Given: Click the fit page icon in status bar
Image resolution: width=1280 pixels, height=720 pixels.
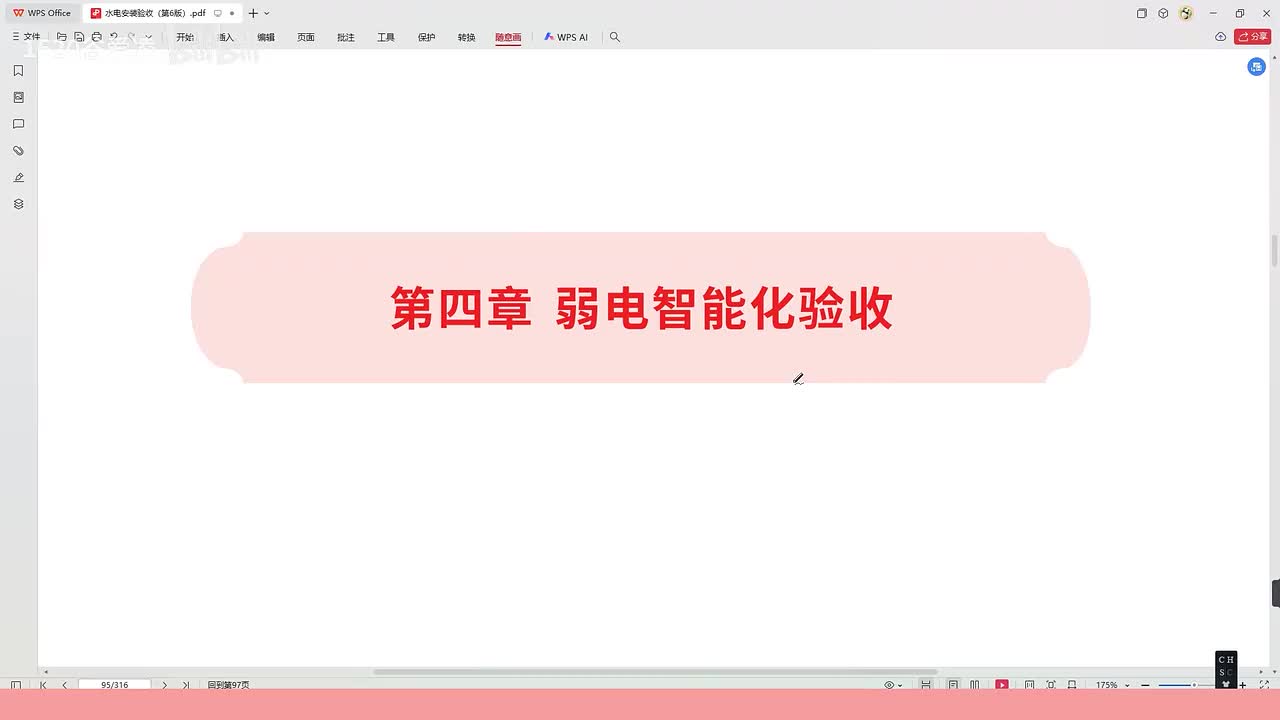Looking at the screenshot, I should click(1051, 685).
